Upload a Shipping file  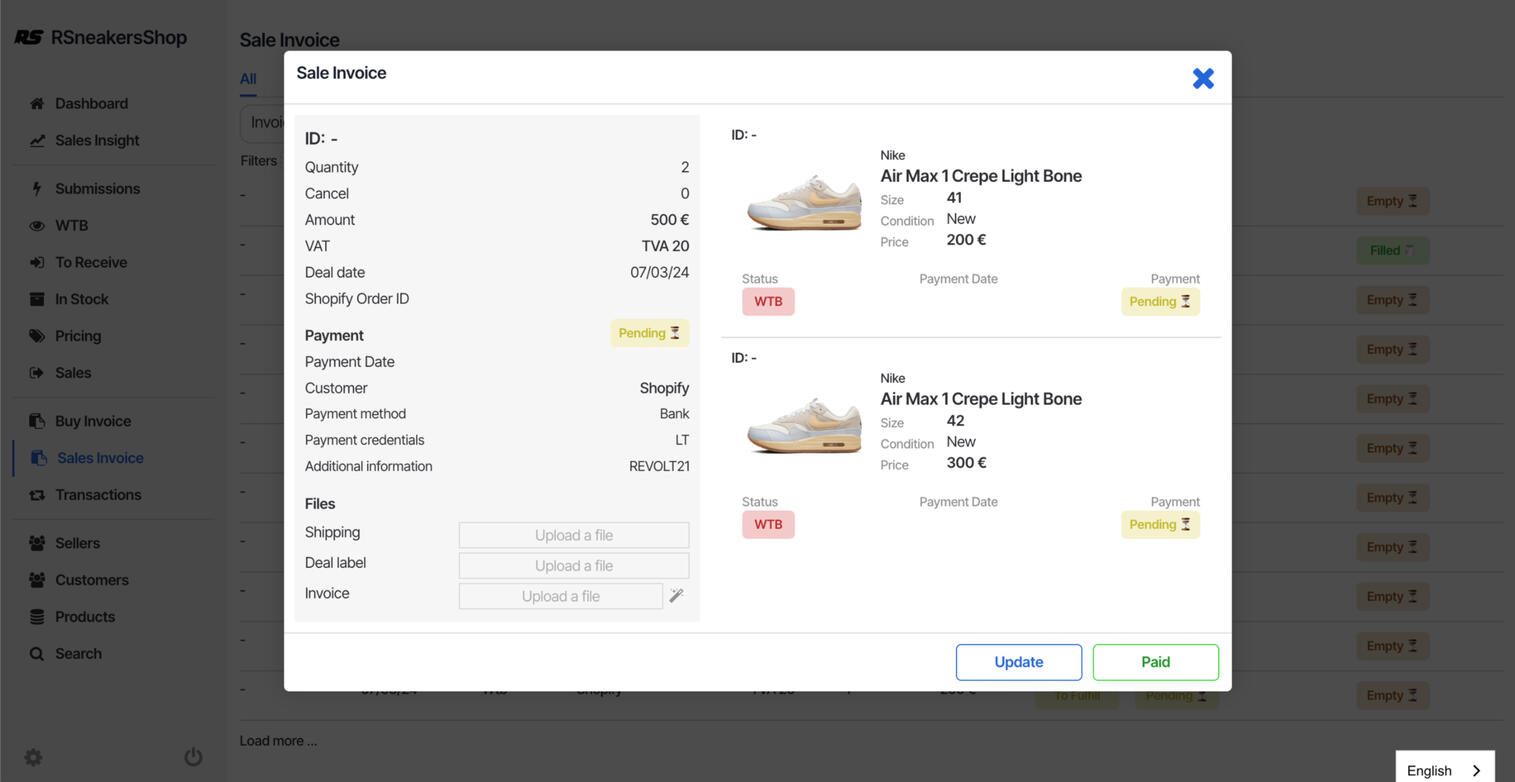[573, 535]
